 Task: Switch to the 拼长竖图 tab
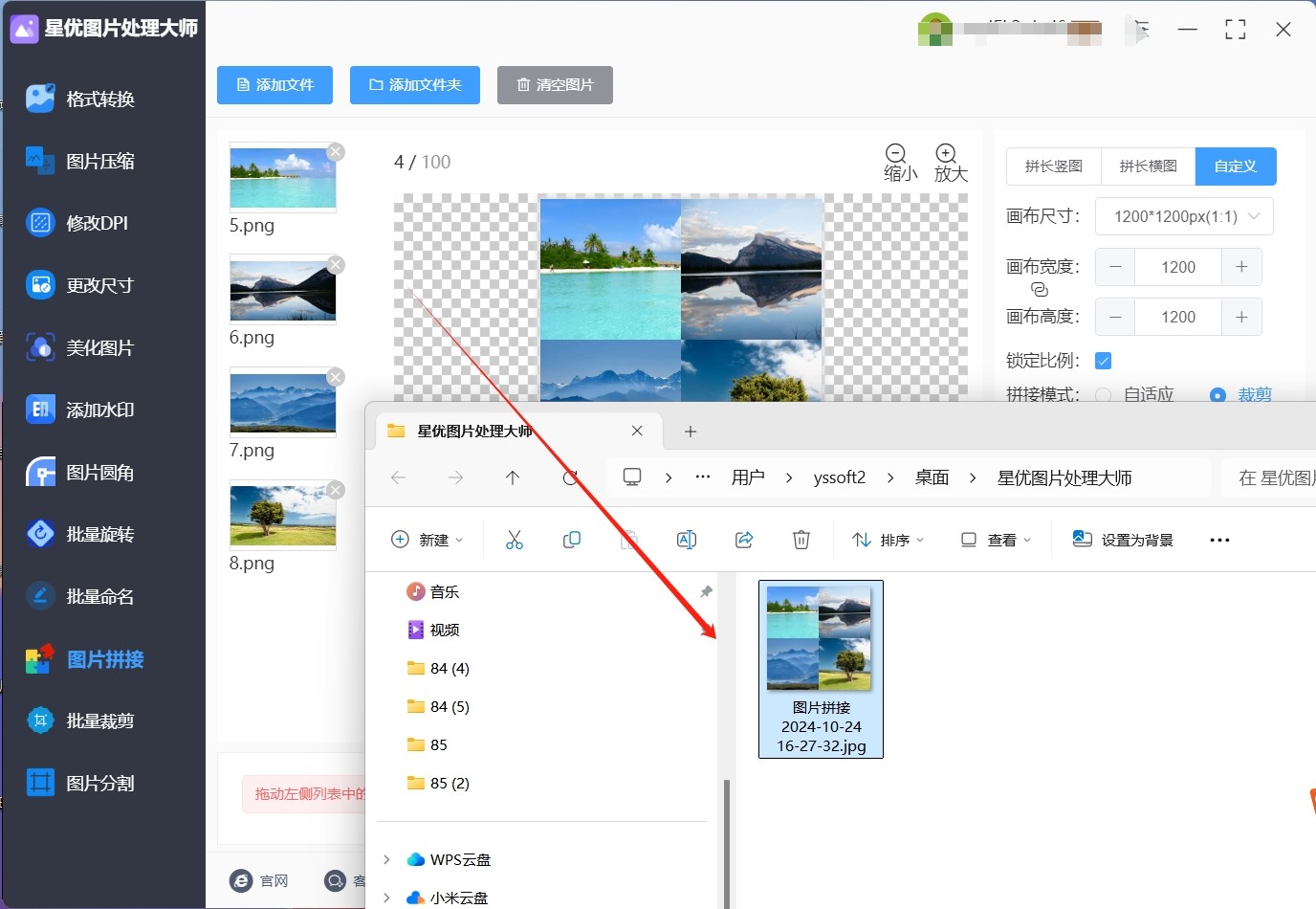1053,166
